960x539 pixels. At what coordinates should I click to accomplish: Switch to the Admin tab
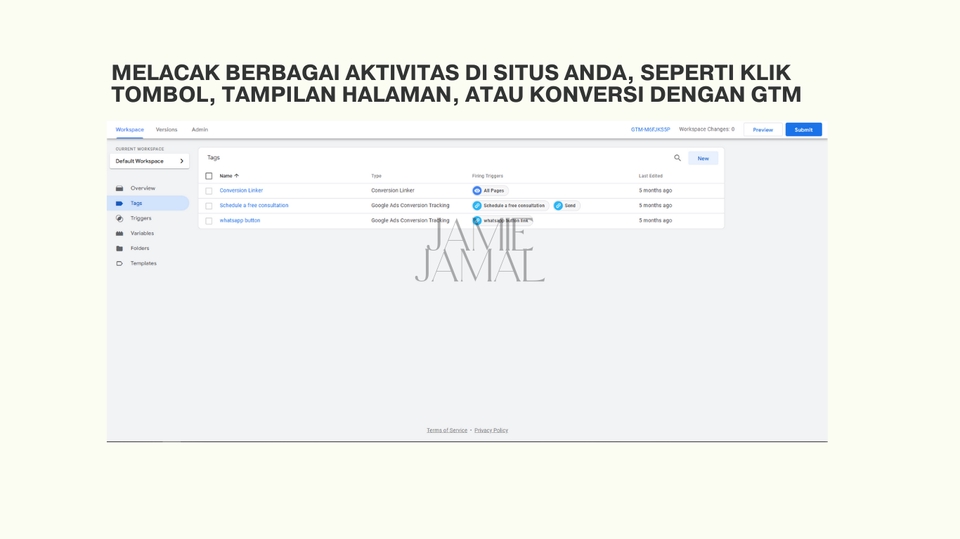200,130
